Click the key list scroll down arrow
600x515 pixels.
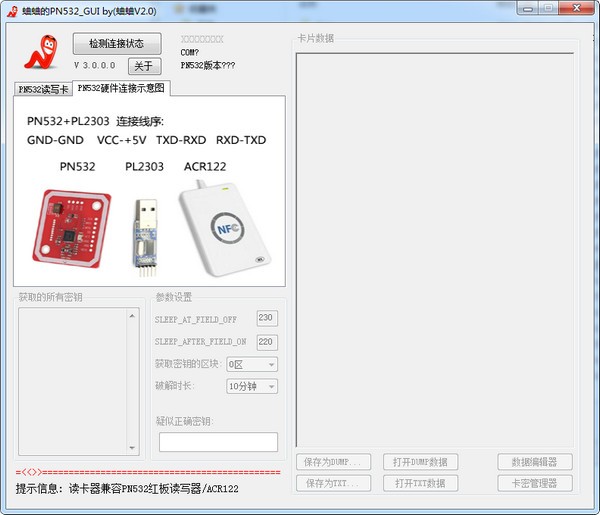coord(132,448)
